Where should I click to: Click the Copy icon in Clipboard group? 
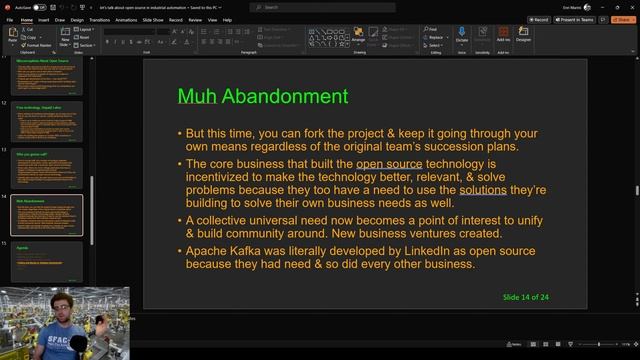click(24, 37)
